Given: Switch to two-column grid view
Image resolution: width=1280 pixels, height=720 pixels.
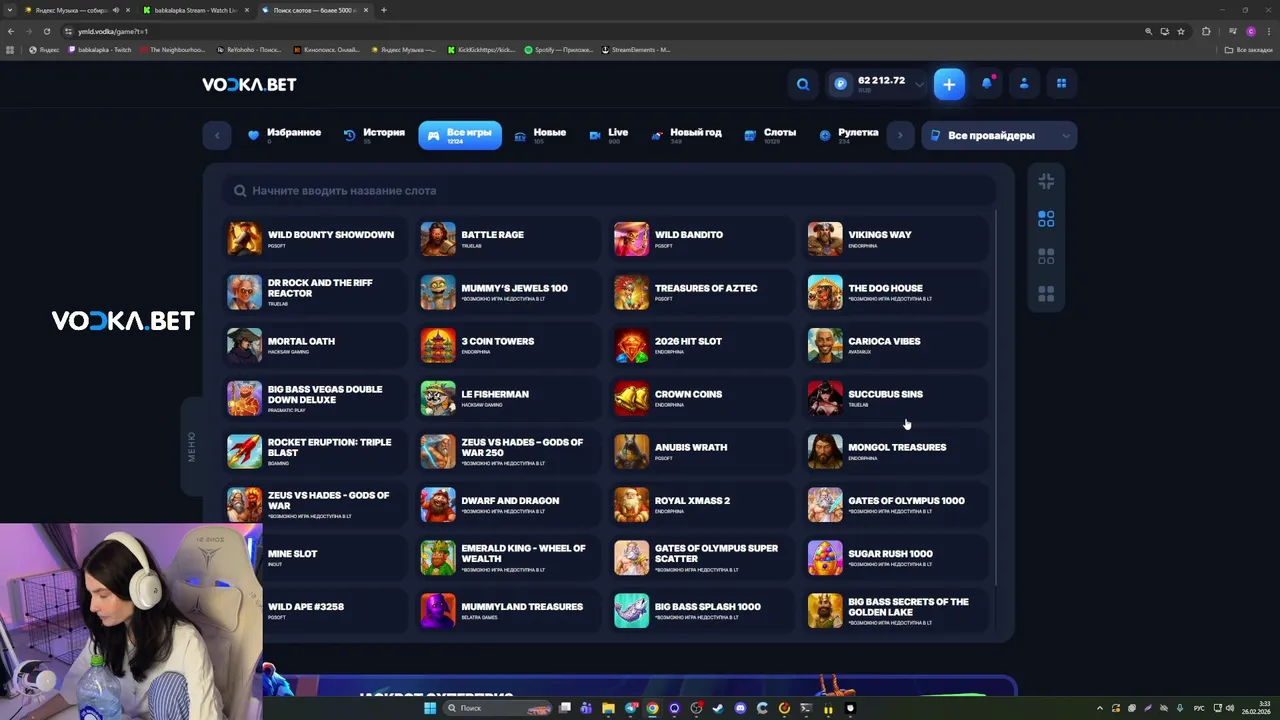Looking at the screenshot, I should tap(1046, 219).
